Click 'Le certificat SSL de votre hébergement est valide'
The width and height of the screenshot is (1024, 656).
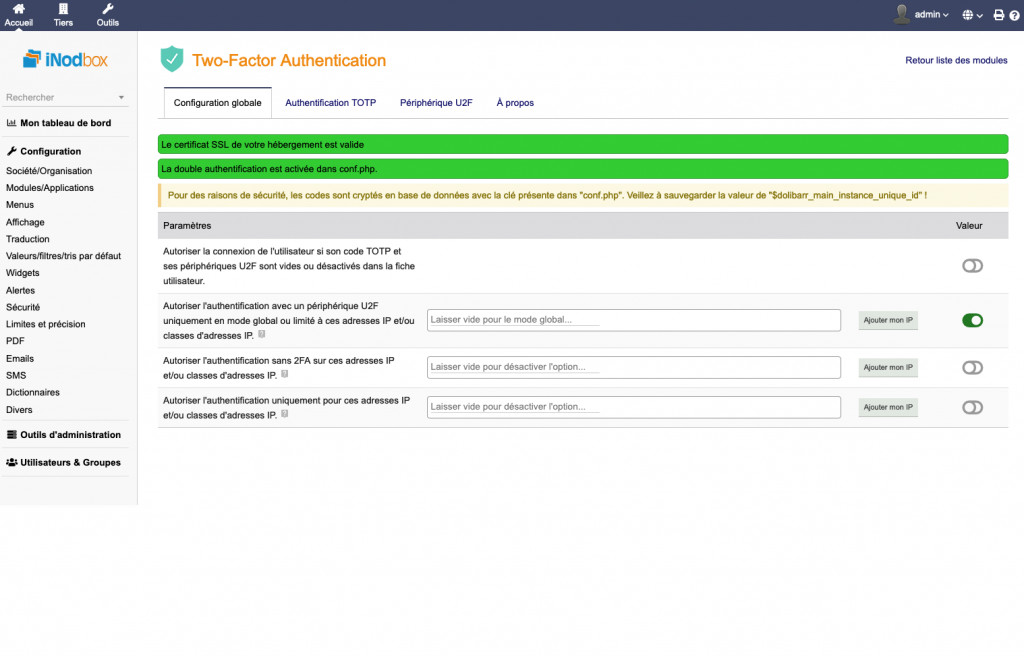[x=263, y=144]
